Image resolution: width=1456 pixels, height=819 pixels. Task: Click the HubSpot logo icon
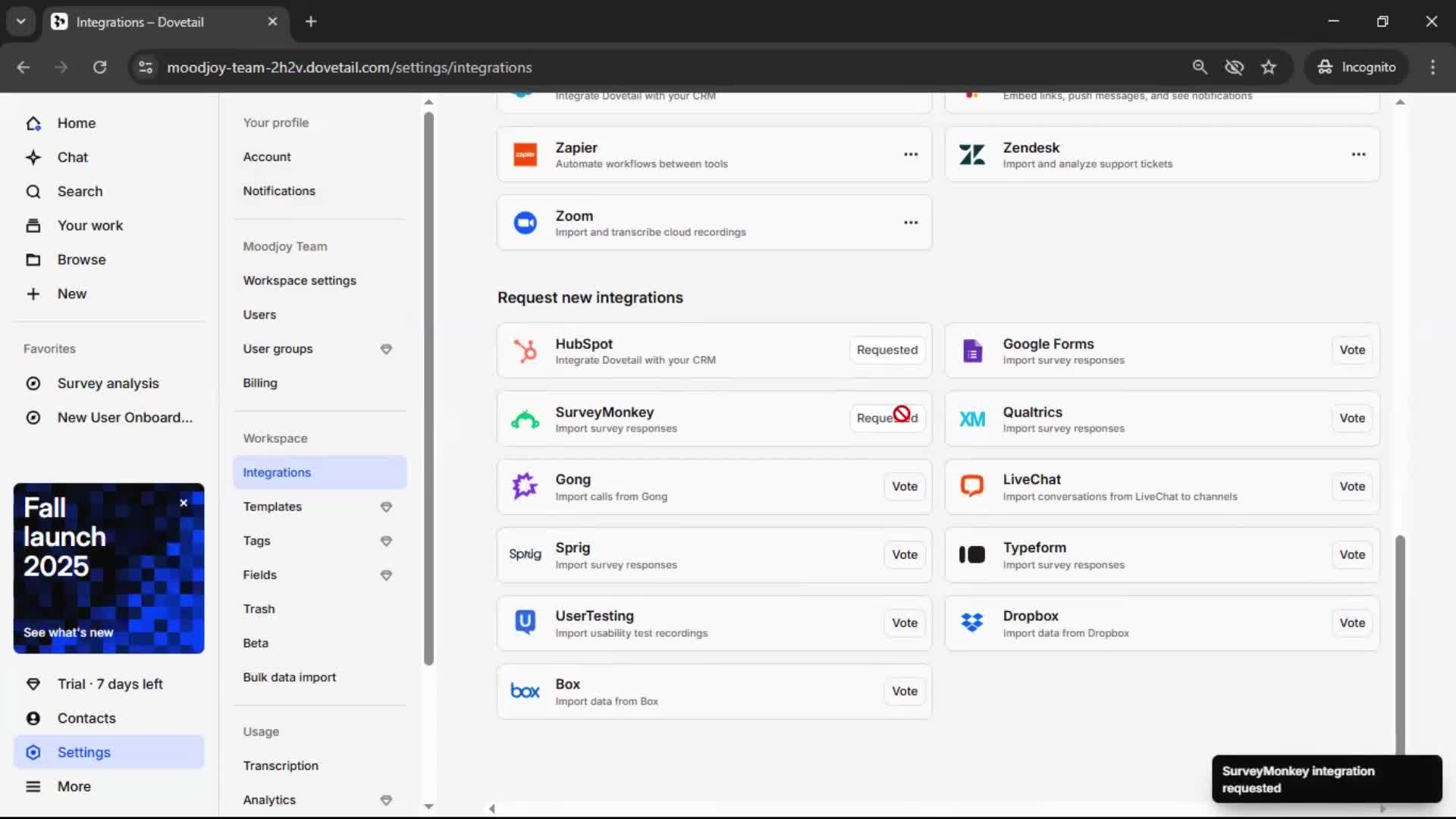(x=525, y=350)
